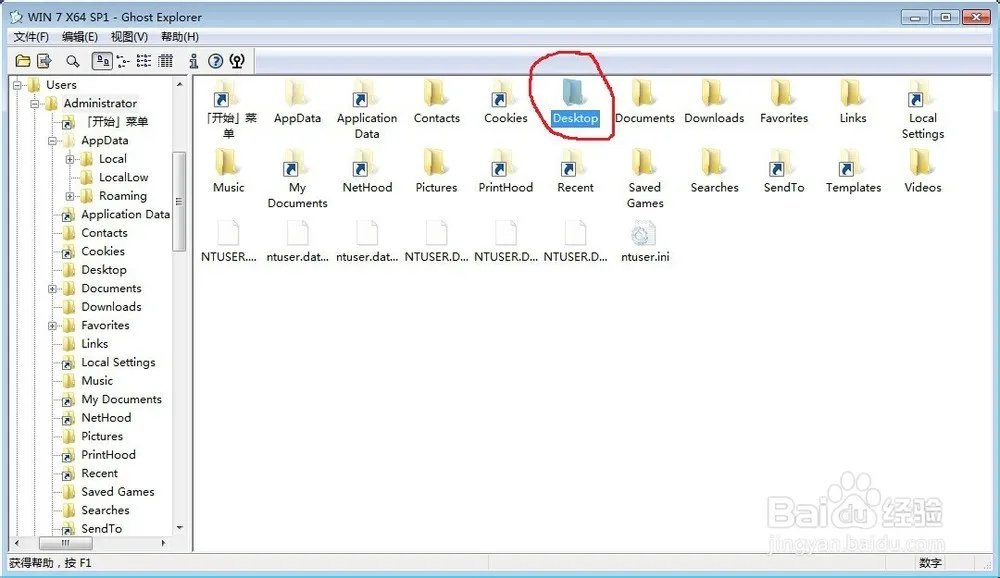The image size is (1000, 578).
Task: Expand the Local folder tree node
Action: pyautogui.click(x=71, y=159)
